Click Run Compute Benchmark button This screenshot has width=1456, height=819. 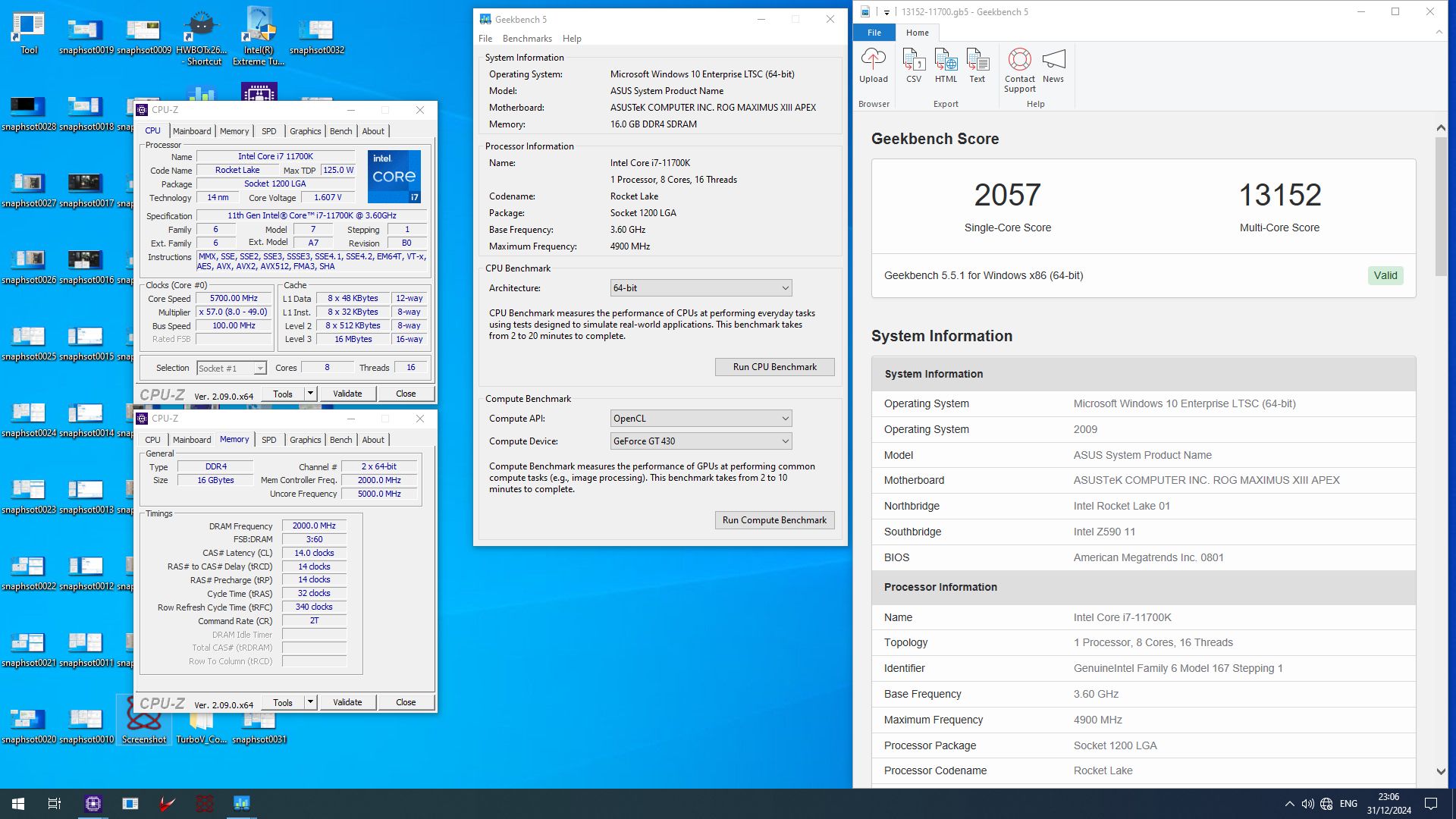tap(775, 520)
